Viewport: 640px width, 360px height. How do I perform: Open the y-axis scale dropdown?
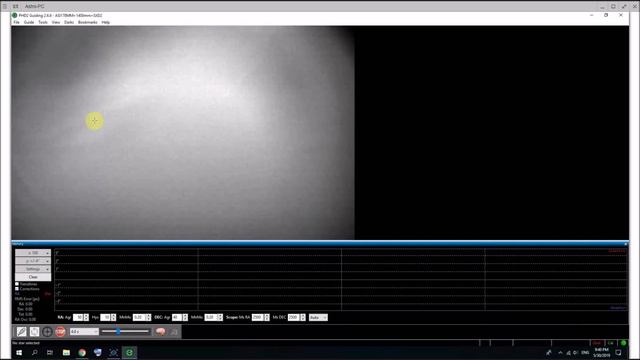(33, 261)
